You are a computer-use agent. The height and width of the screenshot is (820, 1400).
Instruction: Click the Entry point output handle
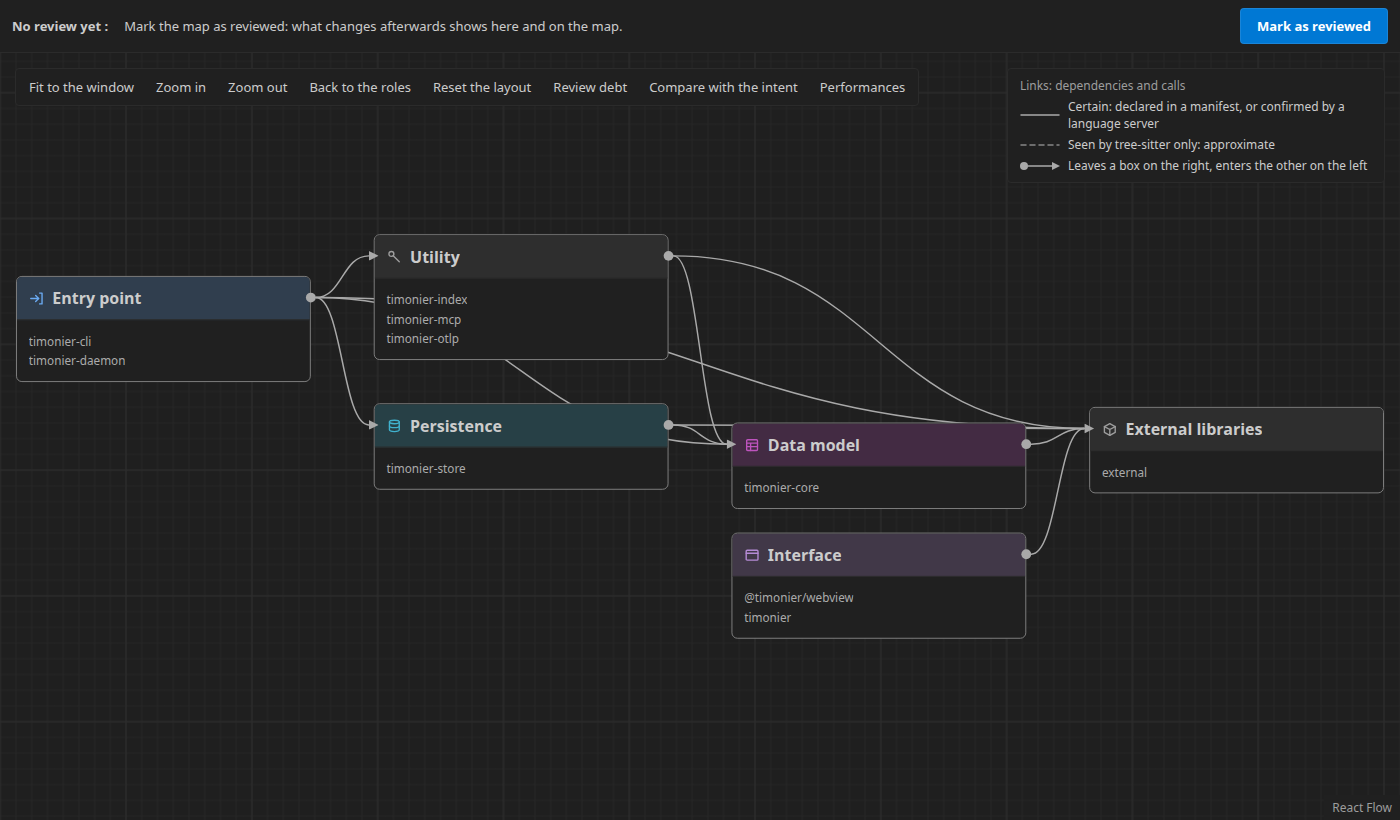tap(311, 297)
